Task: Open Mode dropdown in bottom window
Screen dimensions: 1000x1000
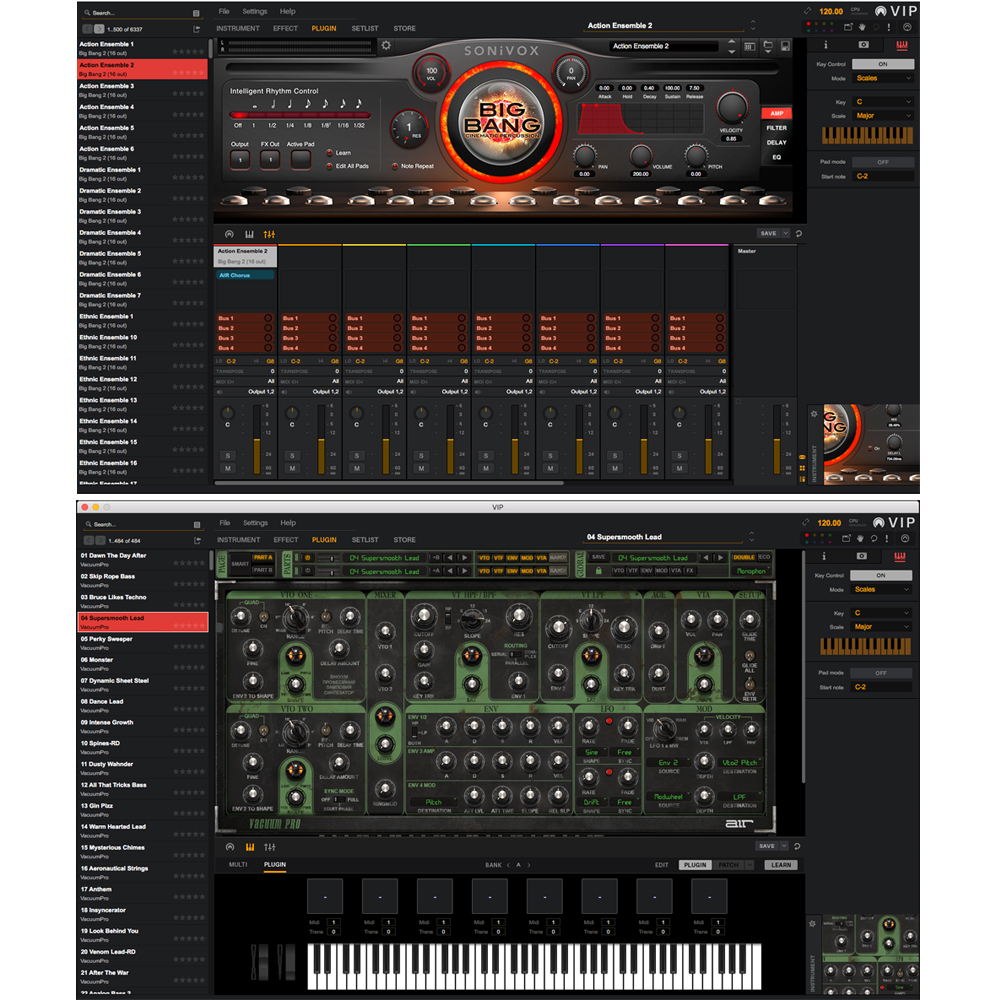Action: click(881, 589)
